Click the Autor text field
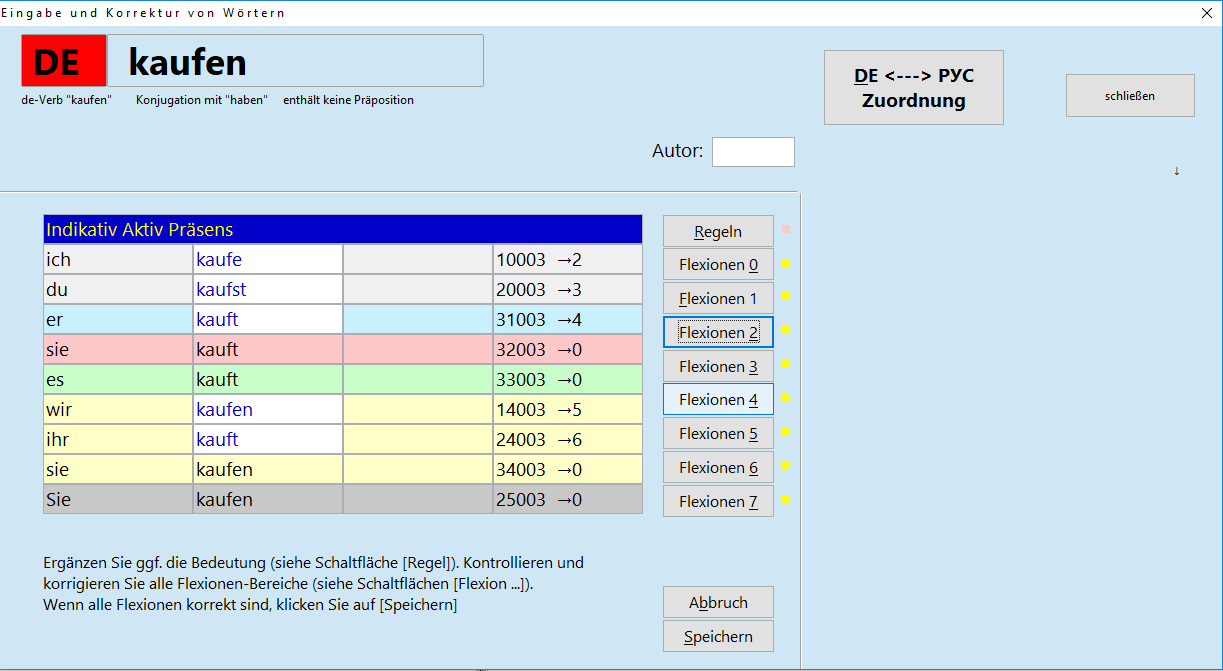The width and height of the screenshot is (1223, 671). tap(752, 152)
